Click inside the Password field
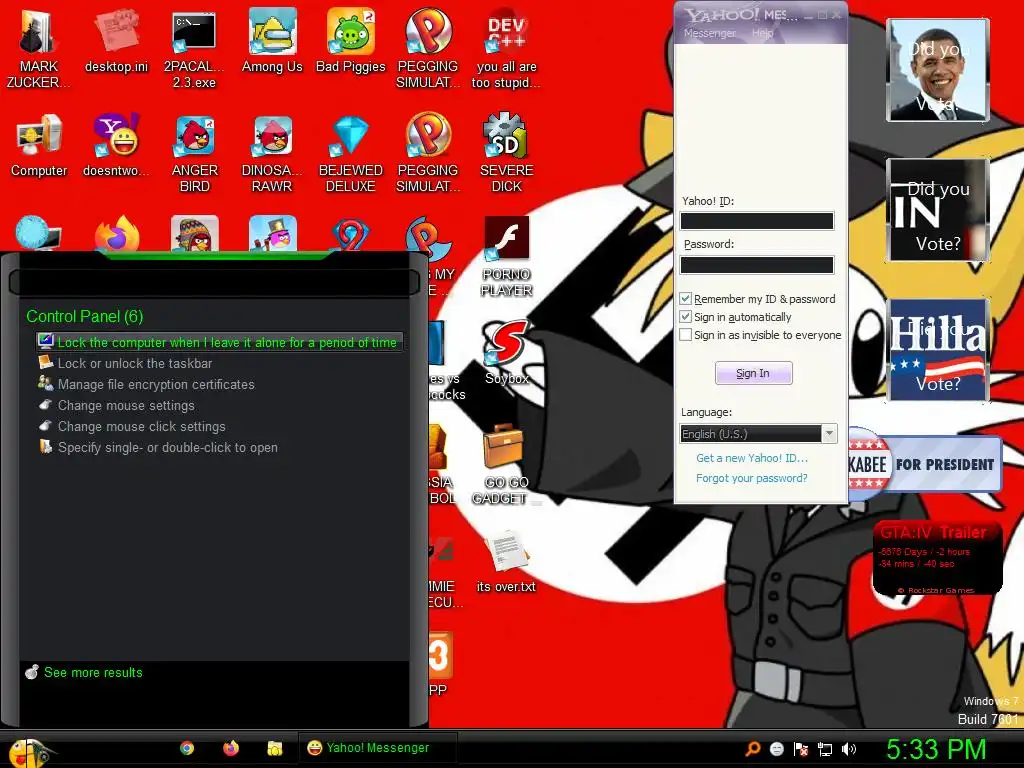 (x=757, y=264)
